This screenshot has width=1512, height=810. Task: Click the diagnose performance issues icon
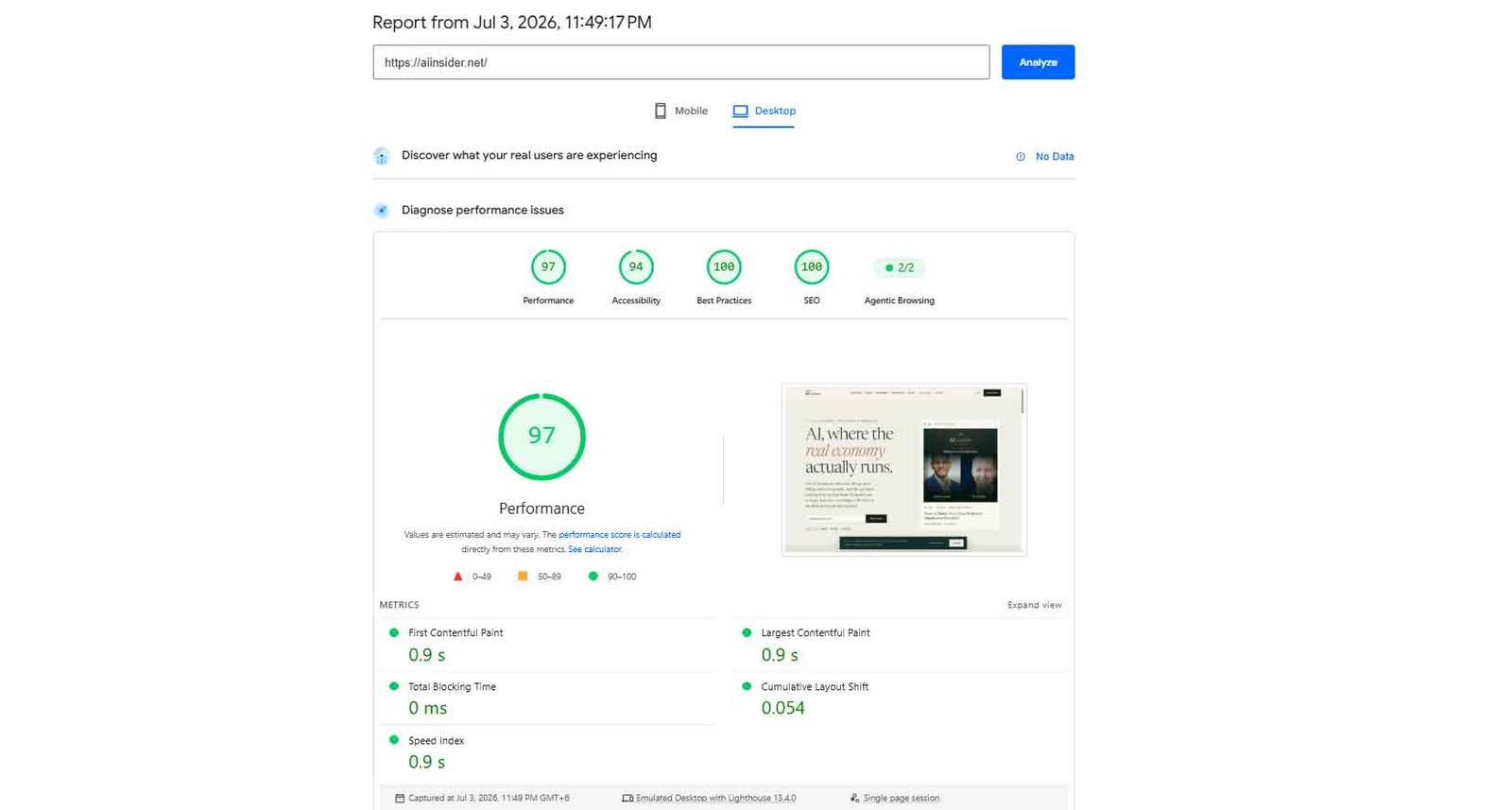pyautogui.click(x=381, y=210)
